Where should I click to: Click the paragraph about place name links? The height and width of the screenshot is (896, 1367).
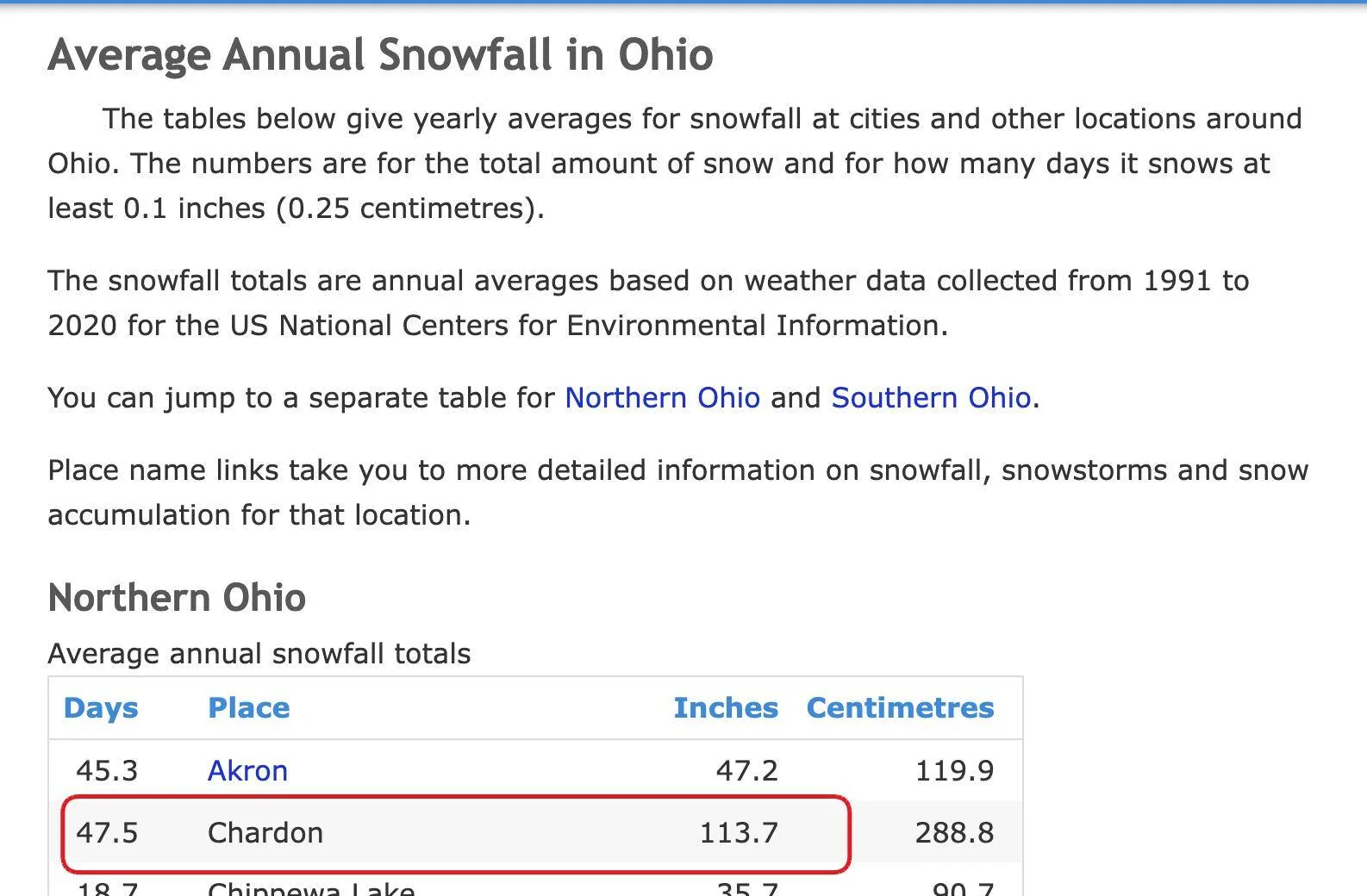(677, 493)
